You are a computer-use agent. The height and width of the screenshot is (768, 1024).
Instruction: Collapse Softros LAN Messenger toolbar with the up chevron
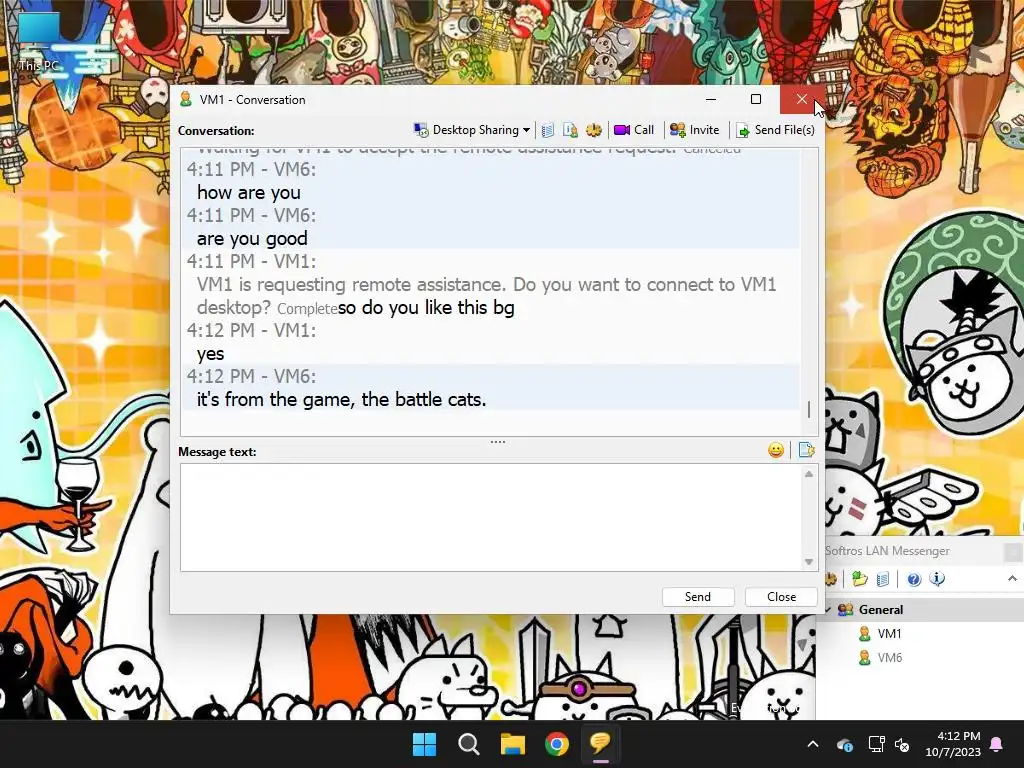click(1012, 578)
